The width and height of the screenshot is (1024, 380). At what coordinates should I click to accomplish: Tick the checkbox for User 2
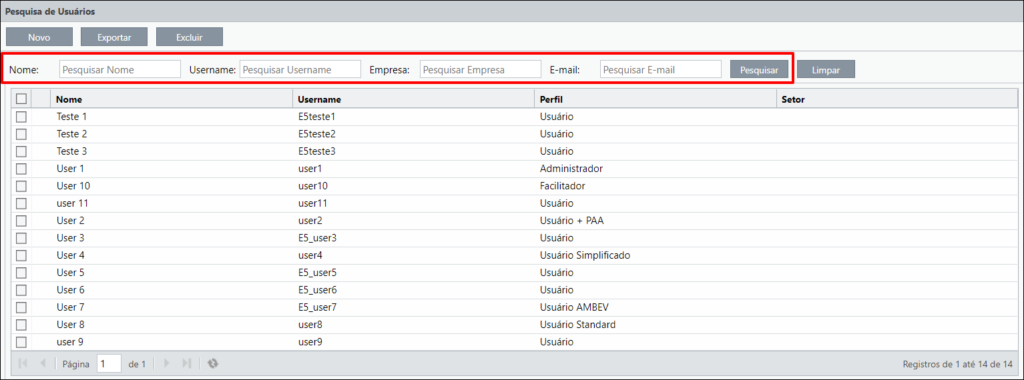22,221
